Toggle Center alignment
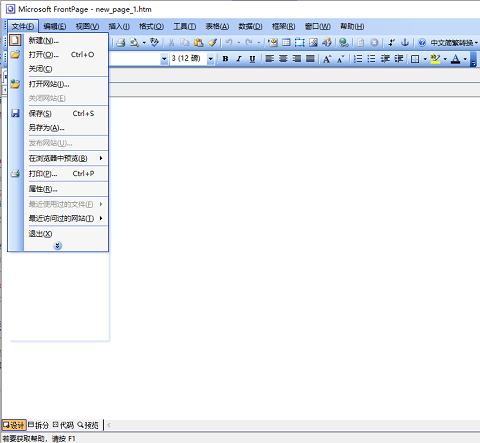The image size is (480, 443). [283, 59]
